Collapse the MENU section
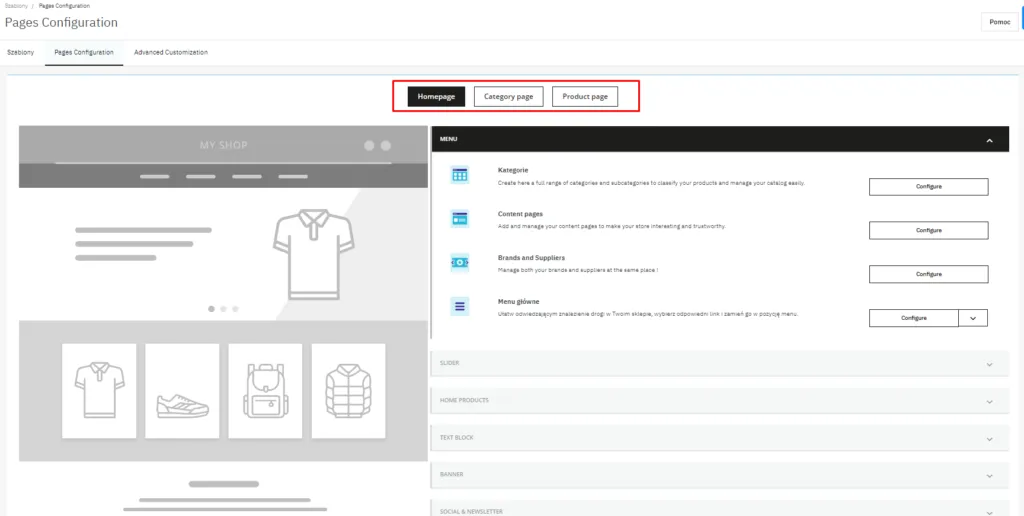The height and width of the screenshot is (516, 1024). click(989, 141)
